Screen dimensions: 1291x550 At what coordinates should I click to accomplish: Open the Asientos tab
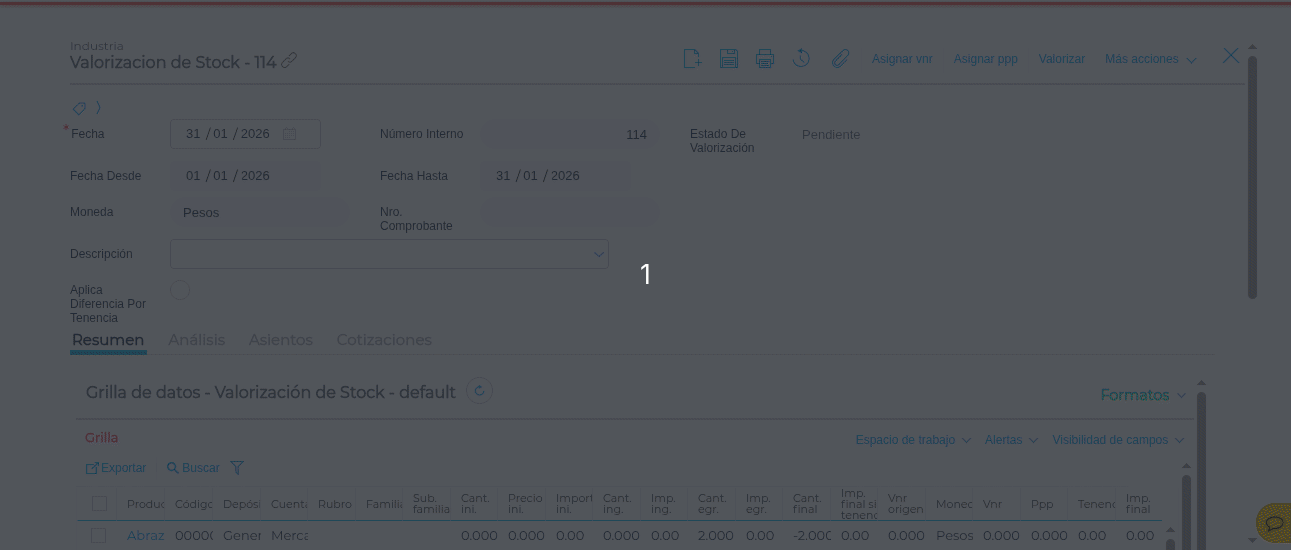point(280,340)
